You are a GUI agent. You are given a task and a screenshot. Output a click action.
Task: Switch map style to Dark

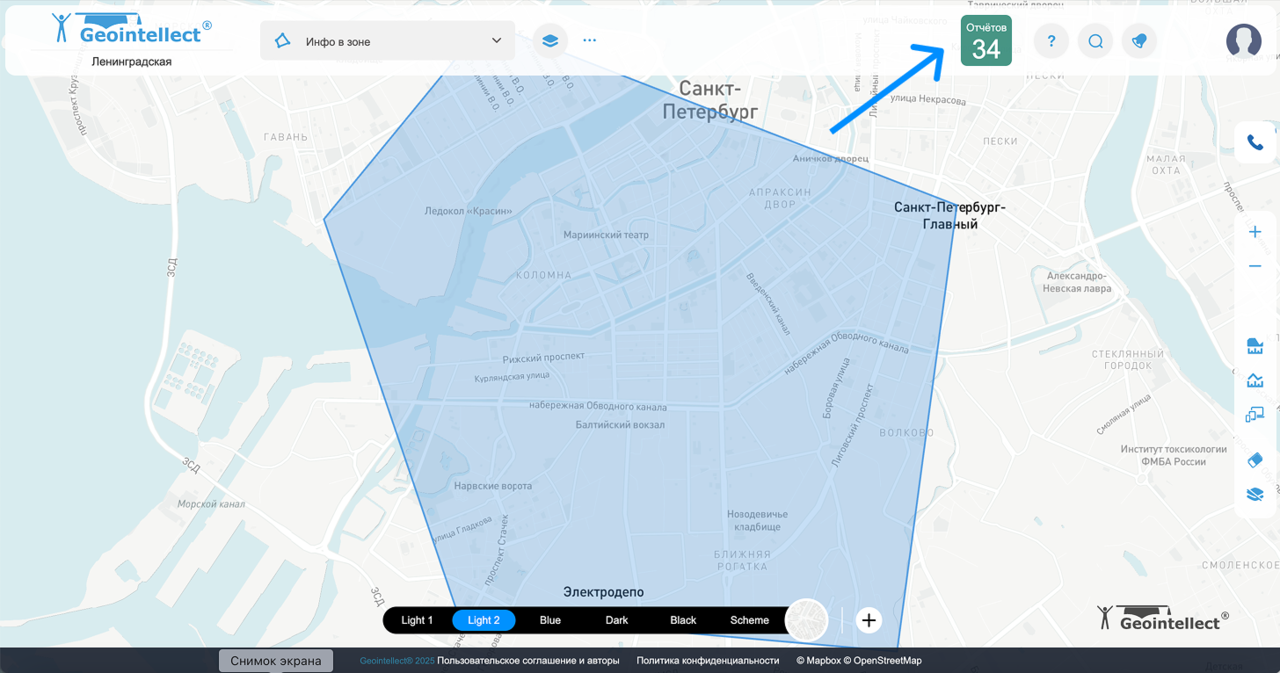click(617, 620)
